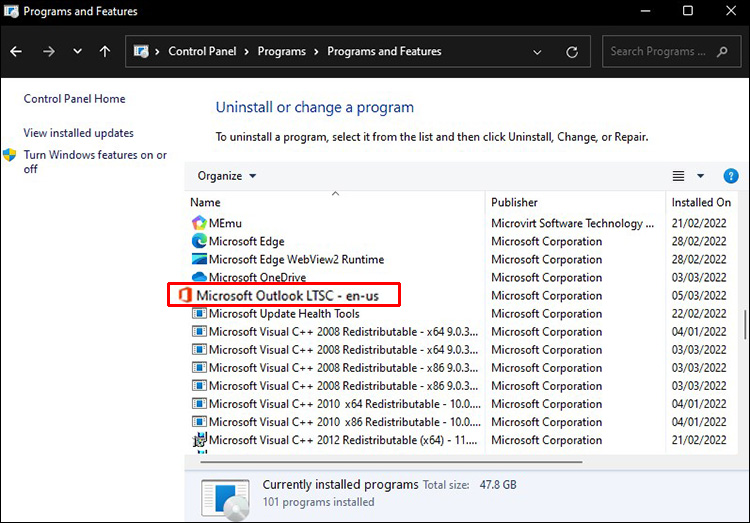
Task: Click the forward navigation arrow
Action: pyautogui.click(x=48, y=51)
